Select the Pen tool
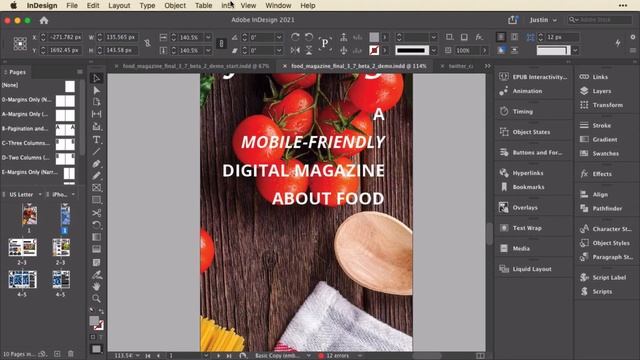Image resolution: width=640 pixels, height=360 pixels. (96, 164)
